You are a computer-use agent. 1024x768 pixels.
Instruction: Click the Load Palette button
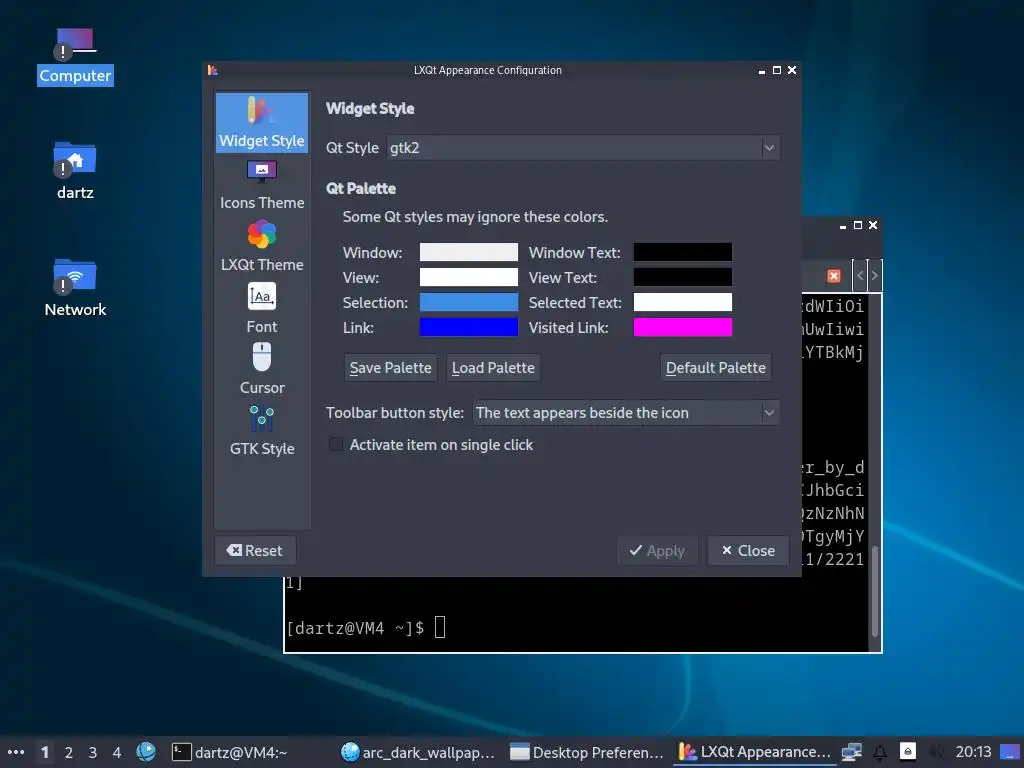coord(493,368)
